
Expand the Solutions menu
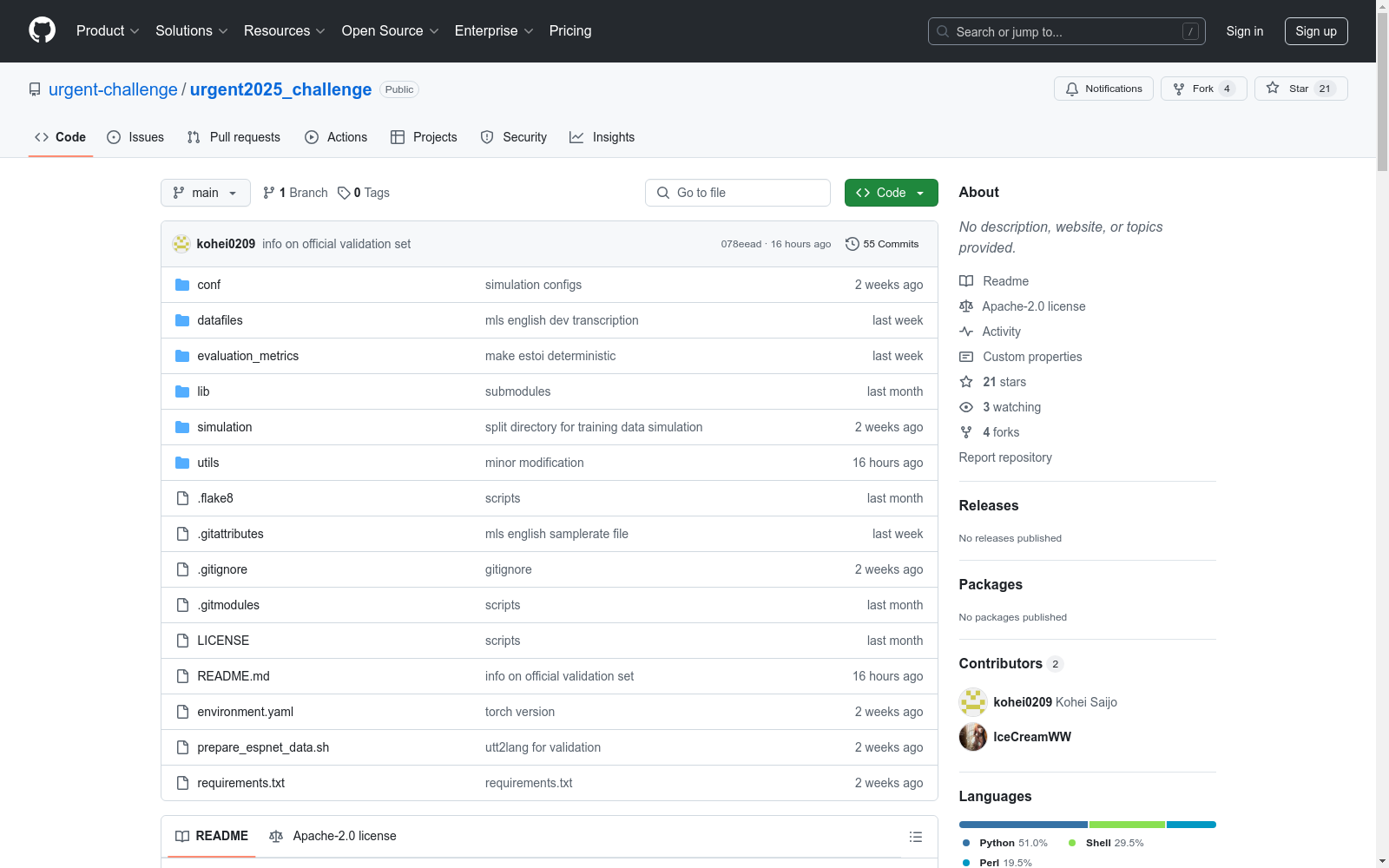[192, 30]
